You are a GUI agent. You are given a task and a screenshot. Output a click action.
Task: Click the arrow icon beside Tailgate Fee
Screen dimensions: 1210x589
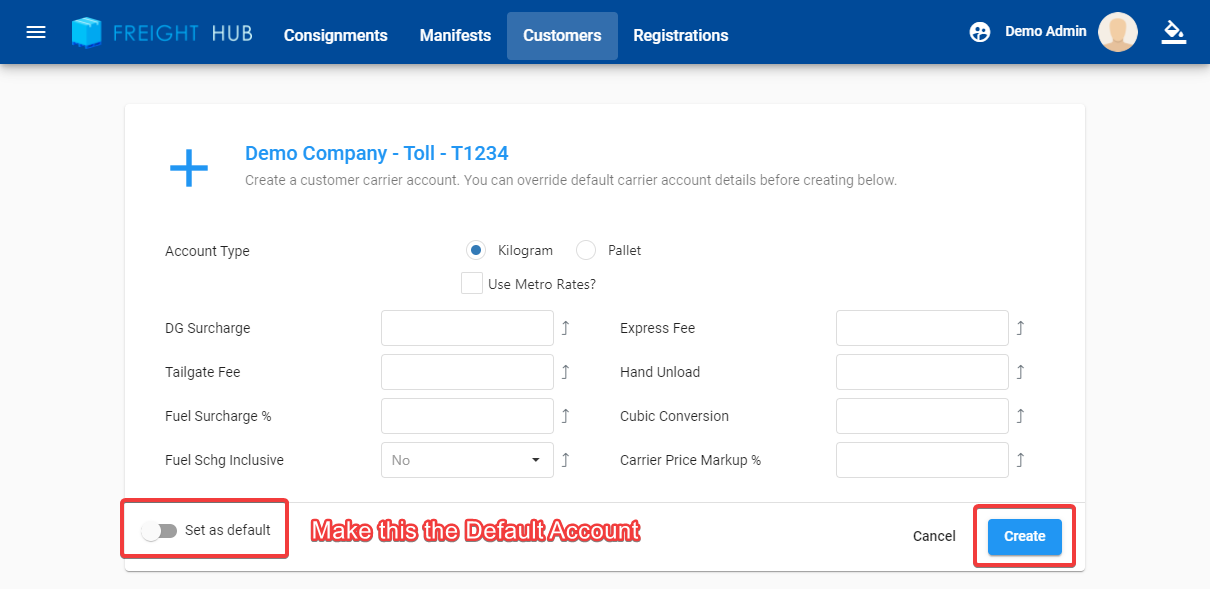coord(565,372)
